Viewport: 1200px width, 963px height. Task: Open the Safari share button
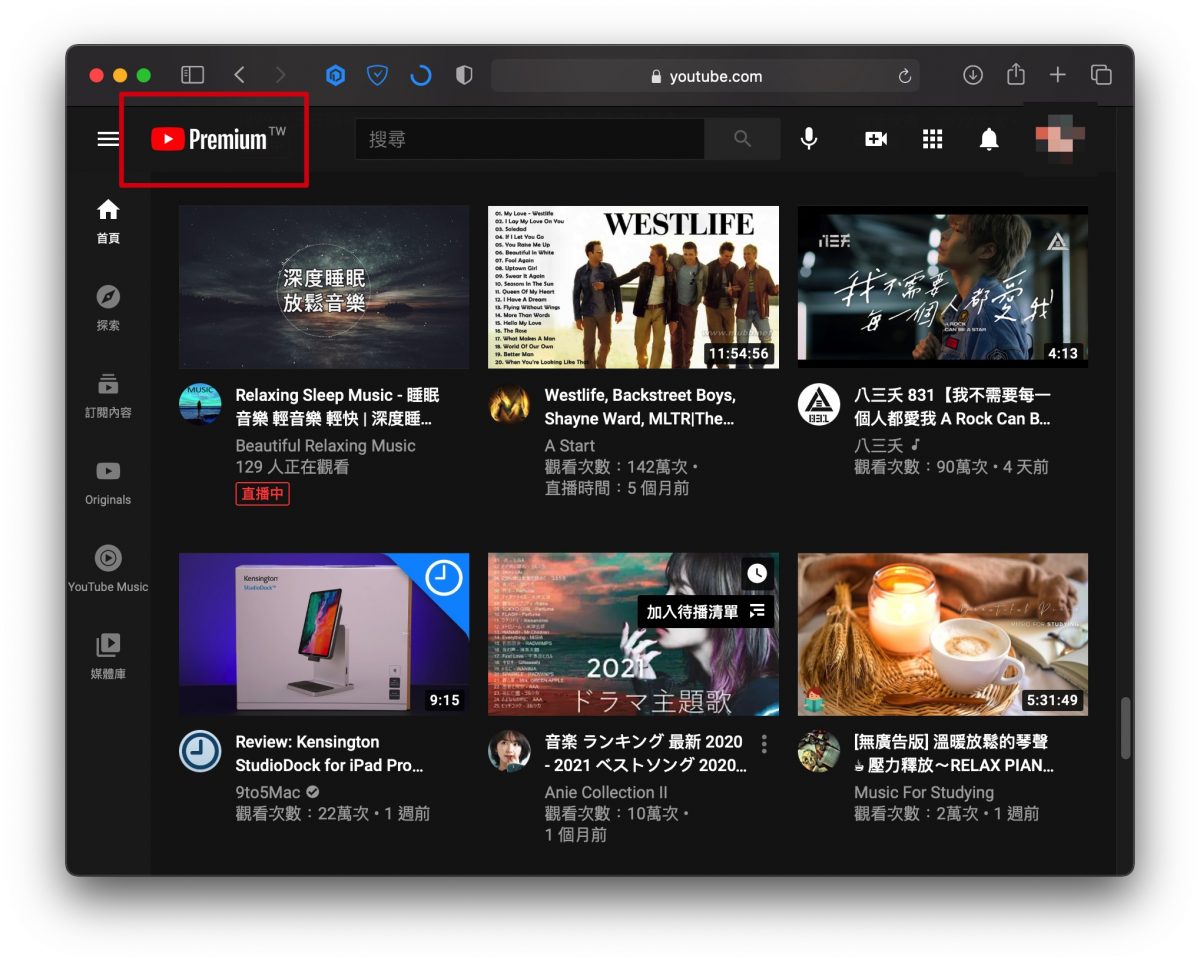point(1016,74)
